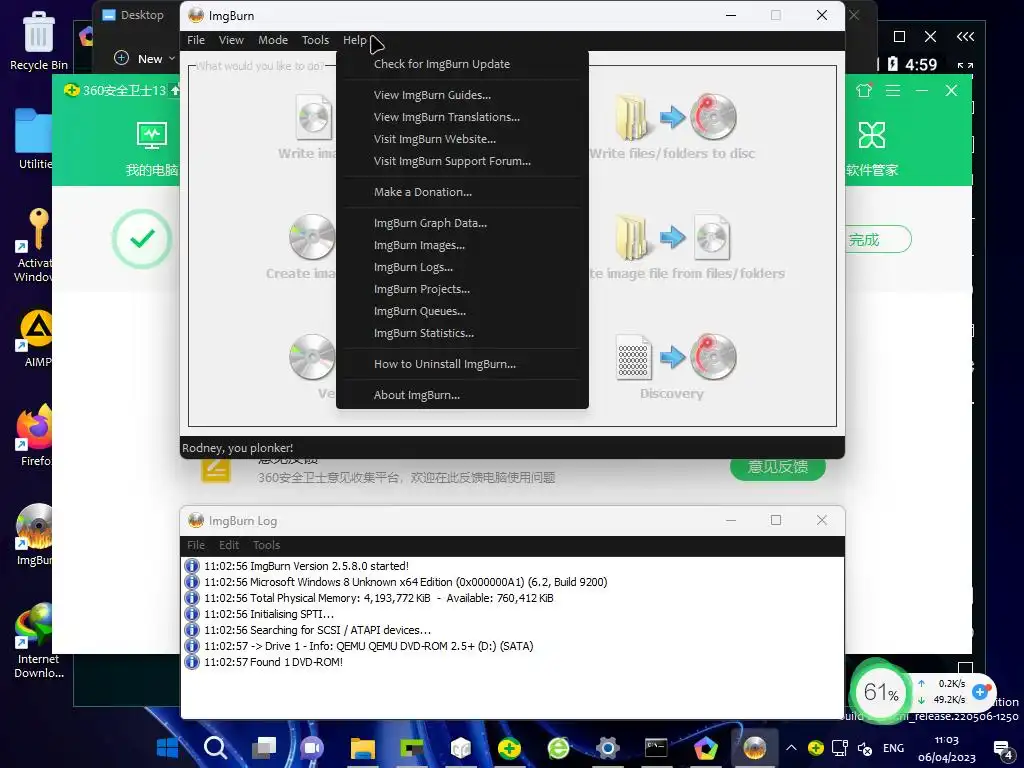Select View ImgBurn Translations...

tap(447, 117)
